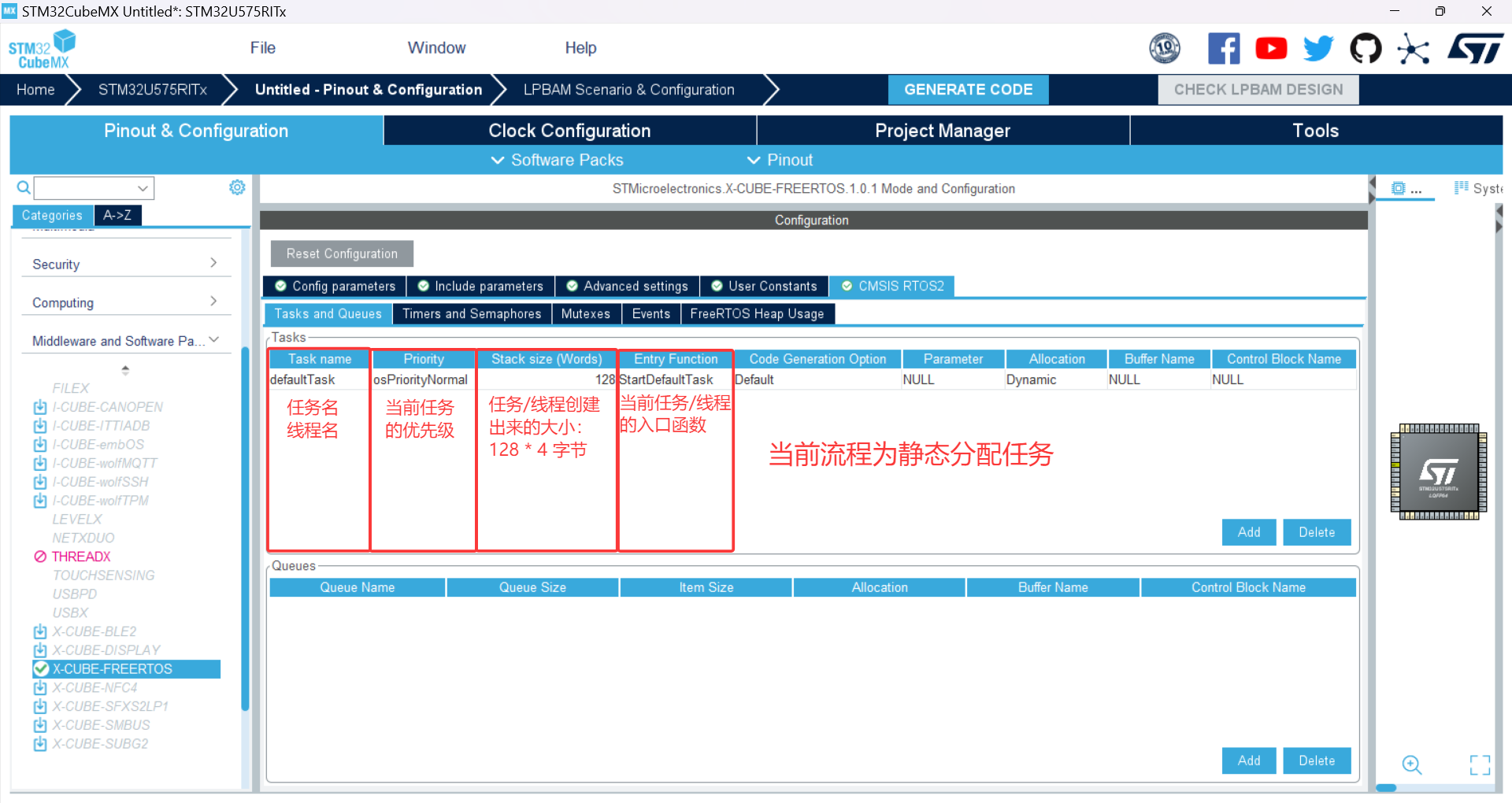Click download icon for I-CUBE-ITTIADB
This screenshot has width=1512, height=803.
[x=40, y=426]
